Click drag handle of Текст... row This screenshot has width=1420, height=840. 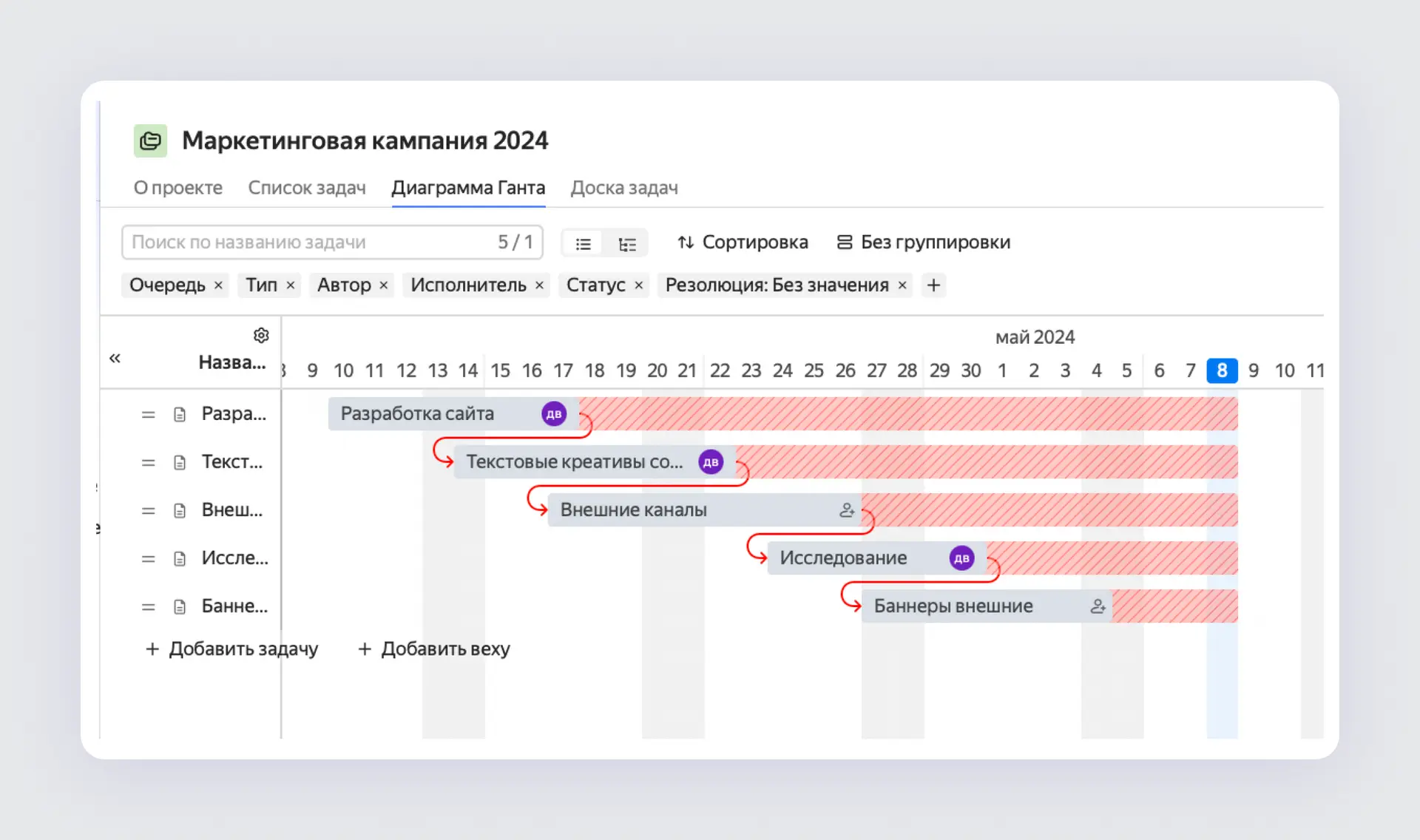click(149, 463)
